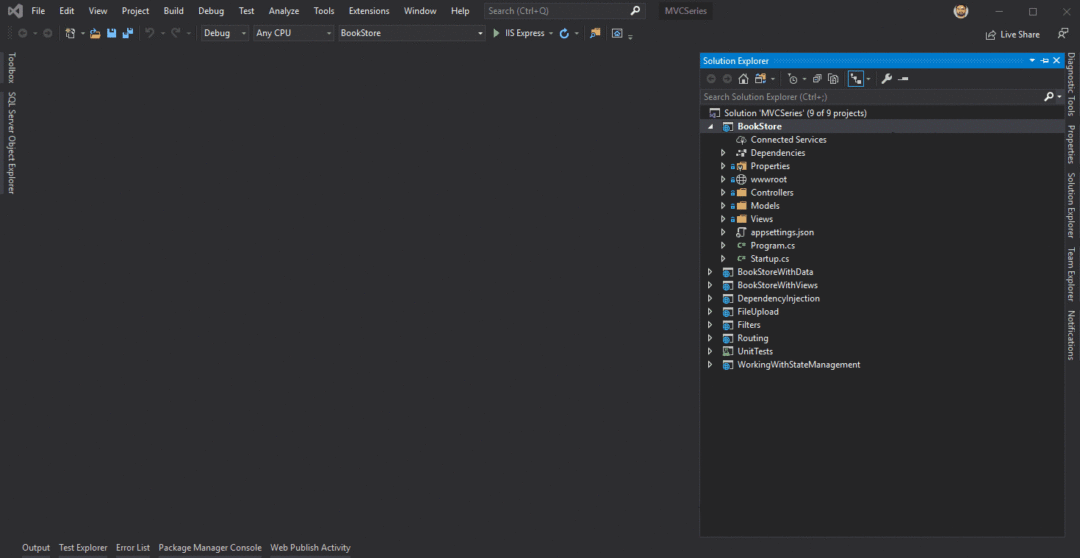
Task: Open the Debug configuration dropdown
Action: 225,33
